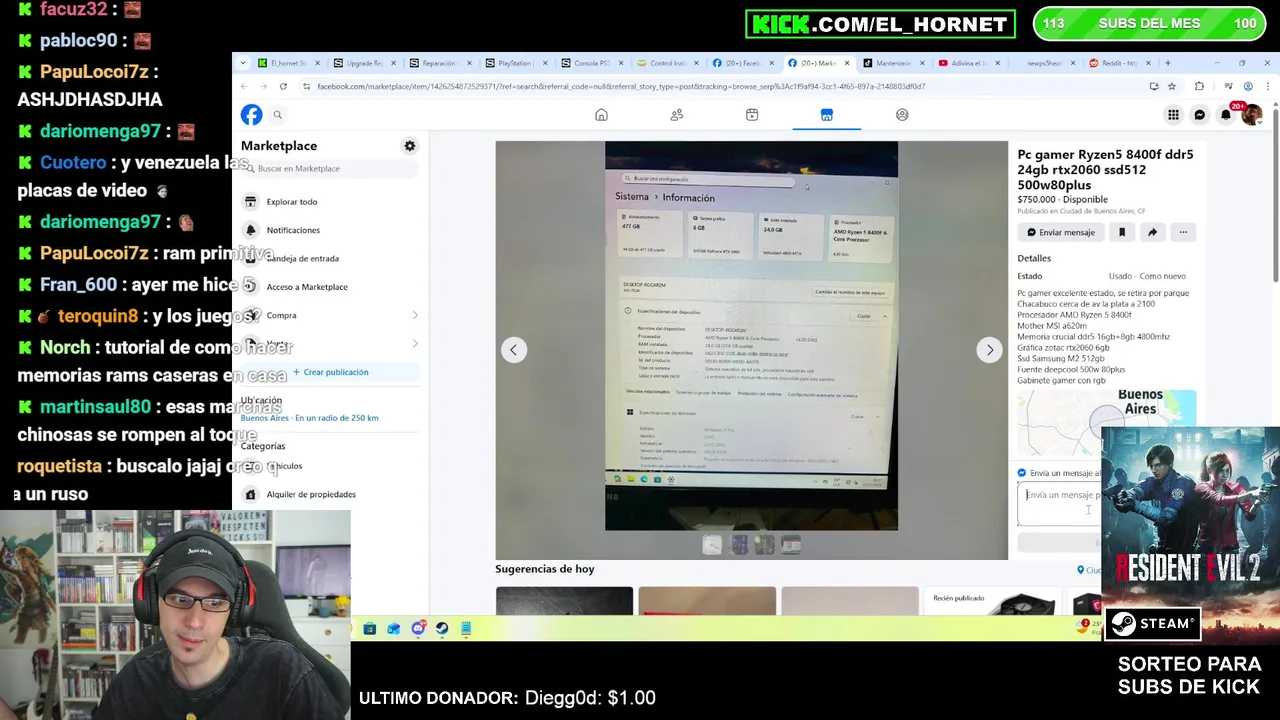
Task: Switch to the Upgrade Re... browser tab
Action: click(364, 63)
